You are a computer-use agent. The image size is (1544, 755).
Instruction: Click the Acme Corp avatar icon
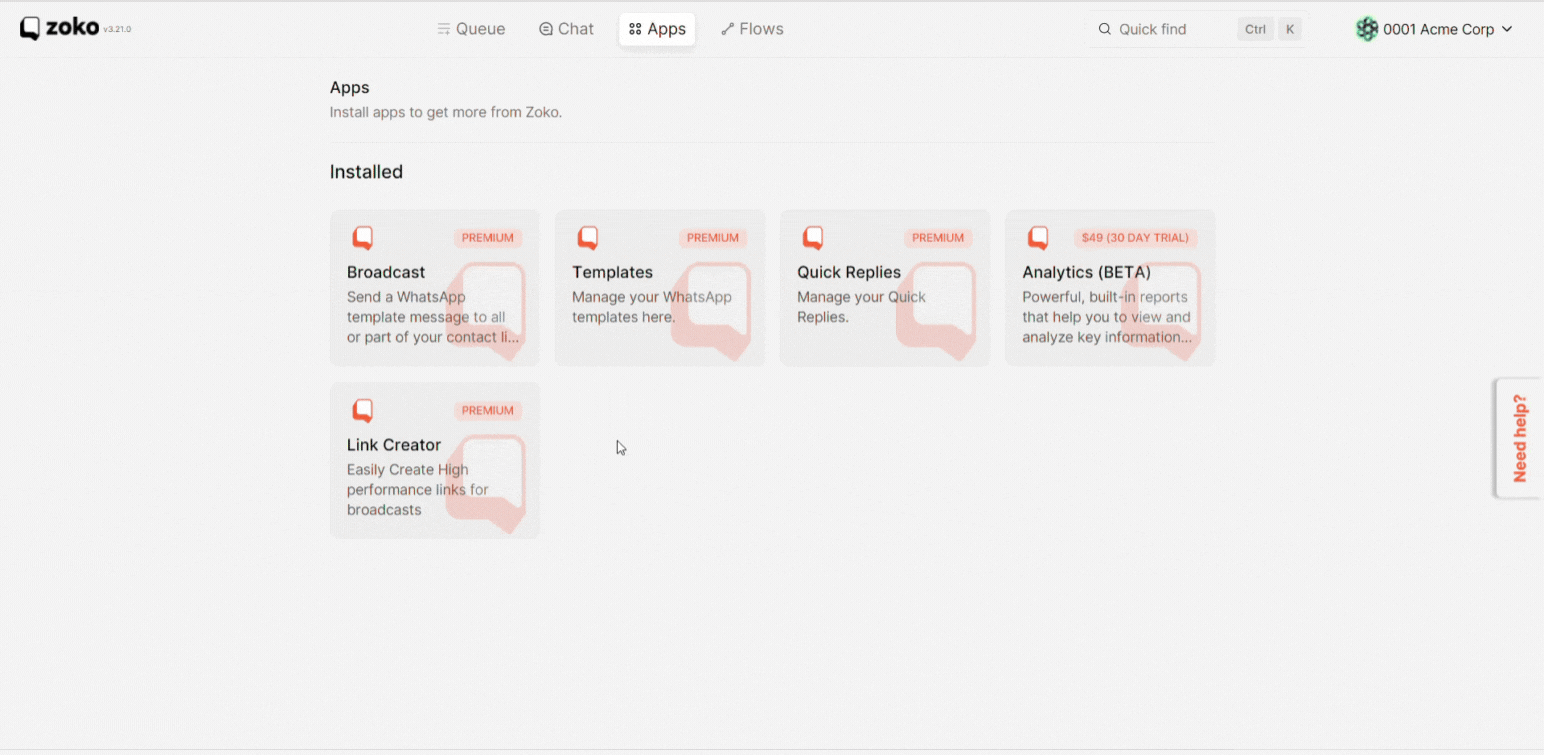[x=1366, y=29]
